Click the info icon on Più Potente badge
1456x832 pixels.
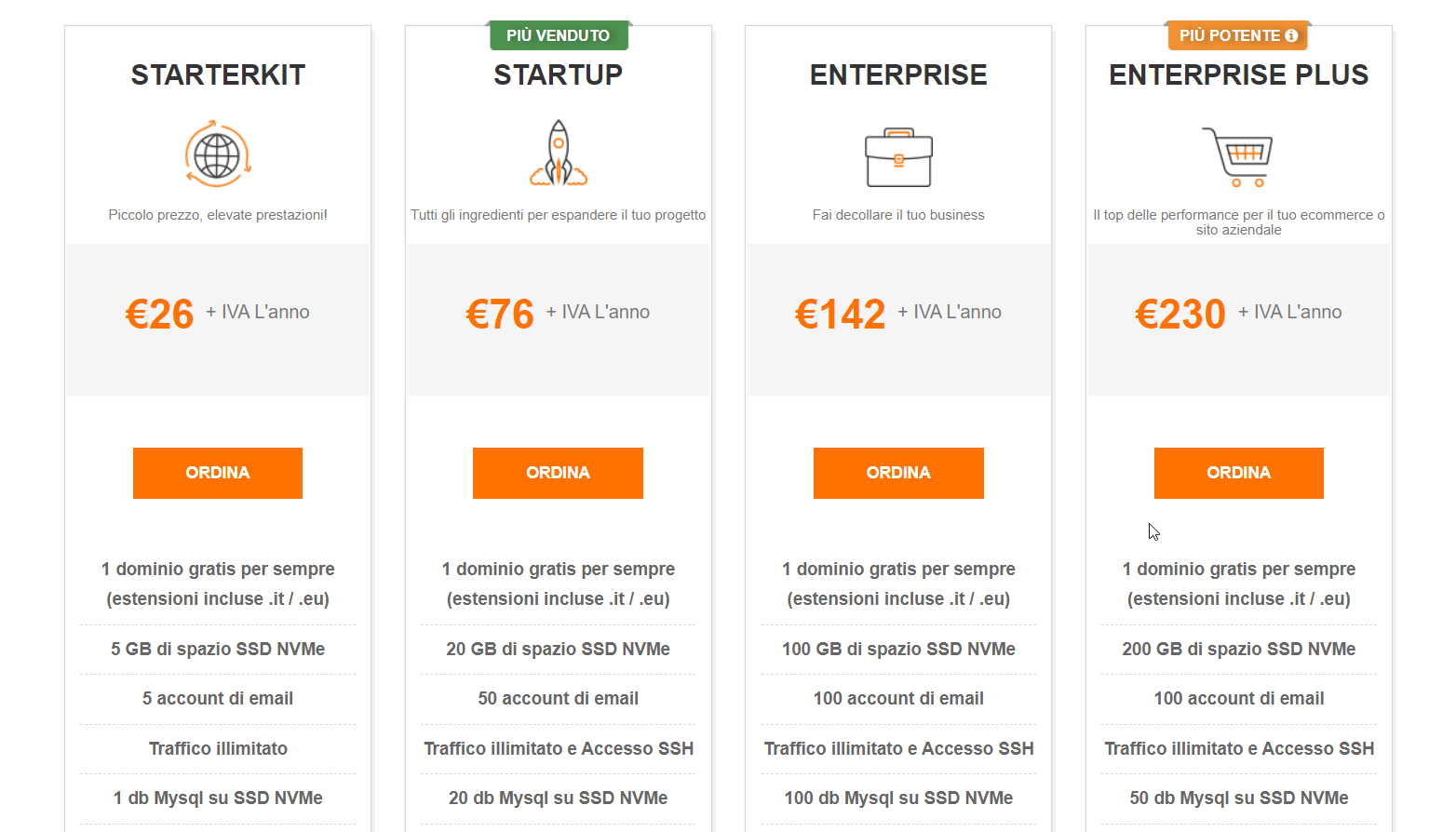pos(1291,35)
